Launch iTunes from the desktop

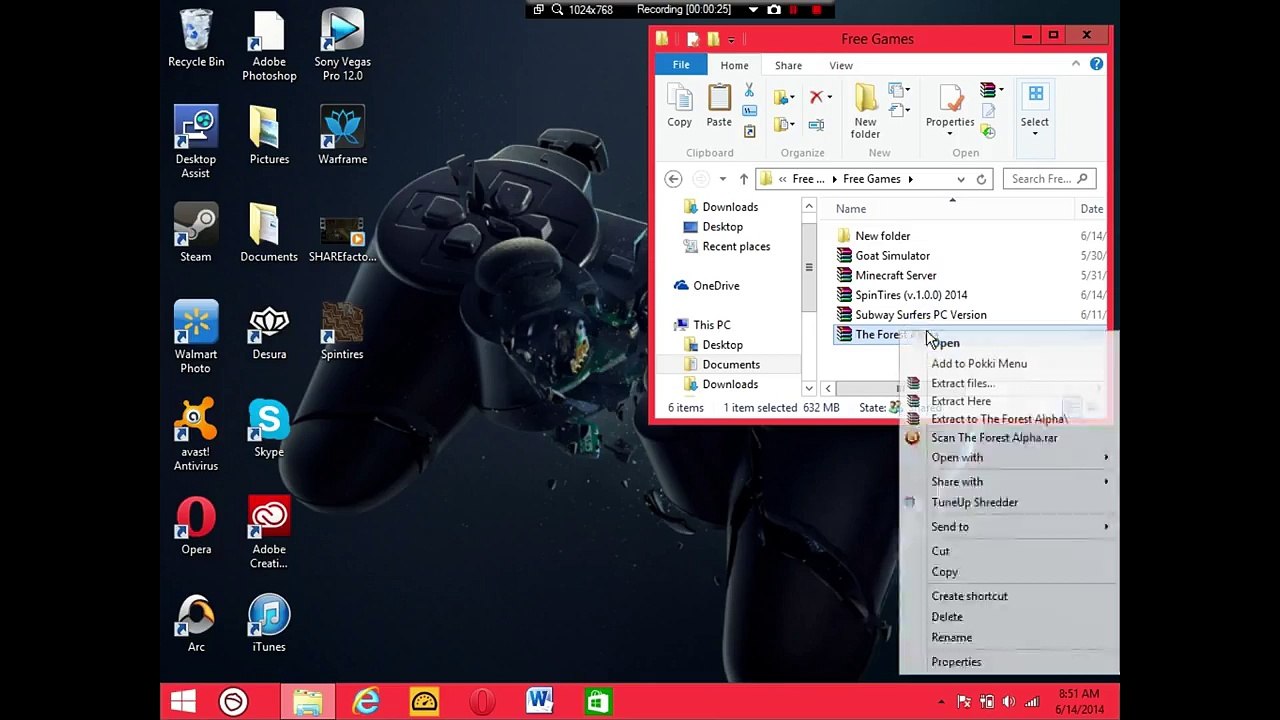point(269,624)
